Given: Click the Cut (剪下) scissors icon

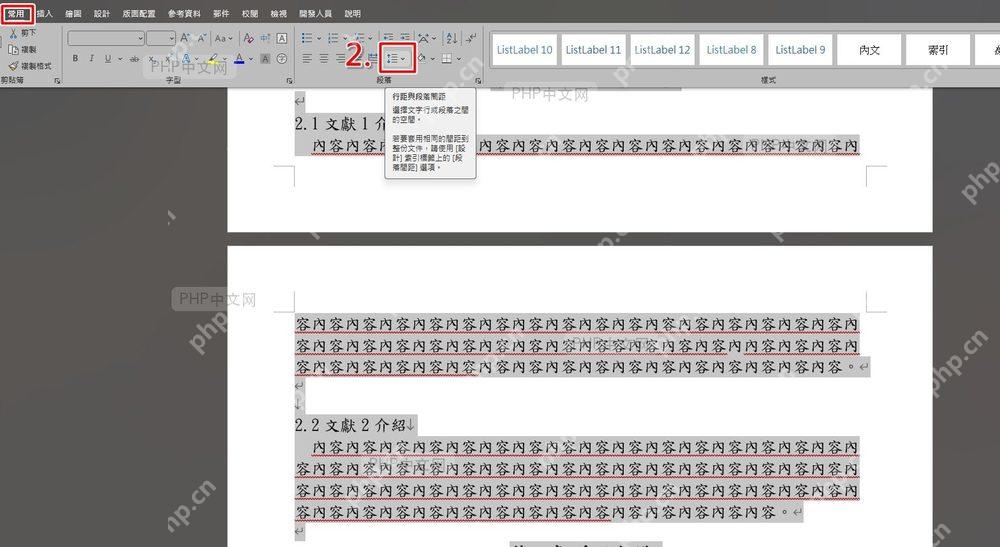Looking at the screenshot, I should (13, 33).
